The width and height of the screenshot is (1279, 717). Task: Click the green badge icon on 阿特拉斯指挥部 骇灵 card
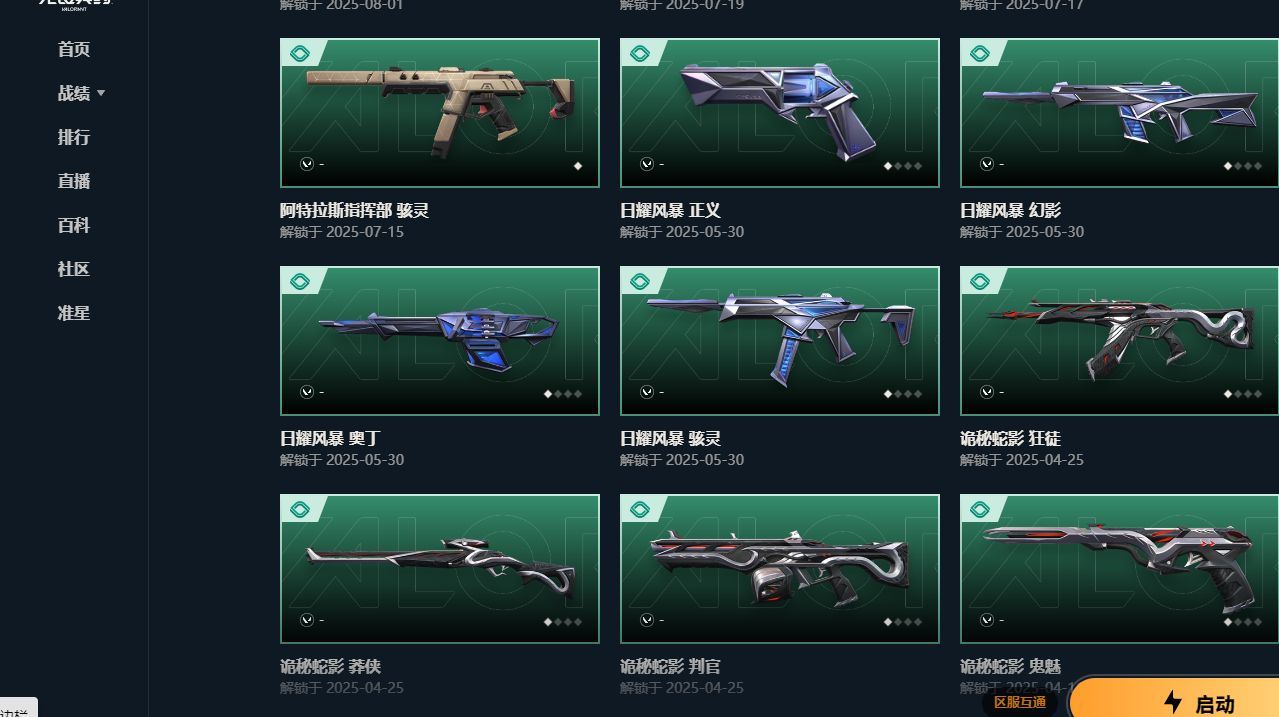coord(299,54)
